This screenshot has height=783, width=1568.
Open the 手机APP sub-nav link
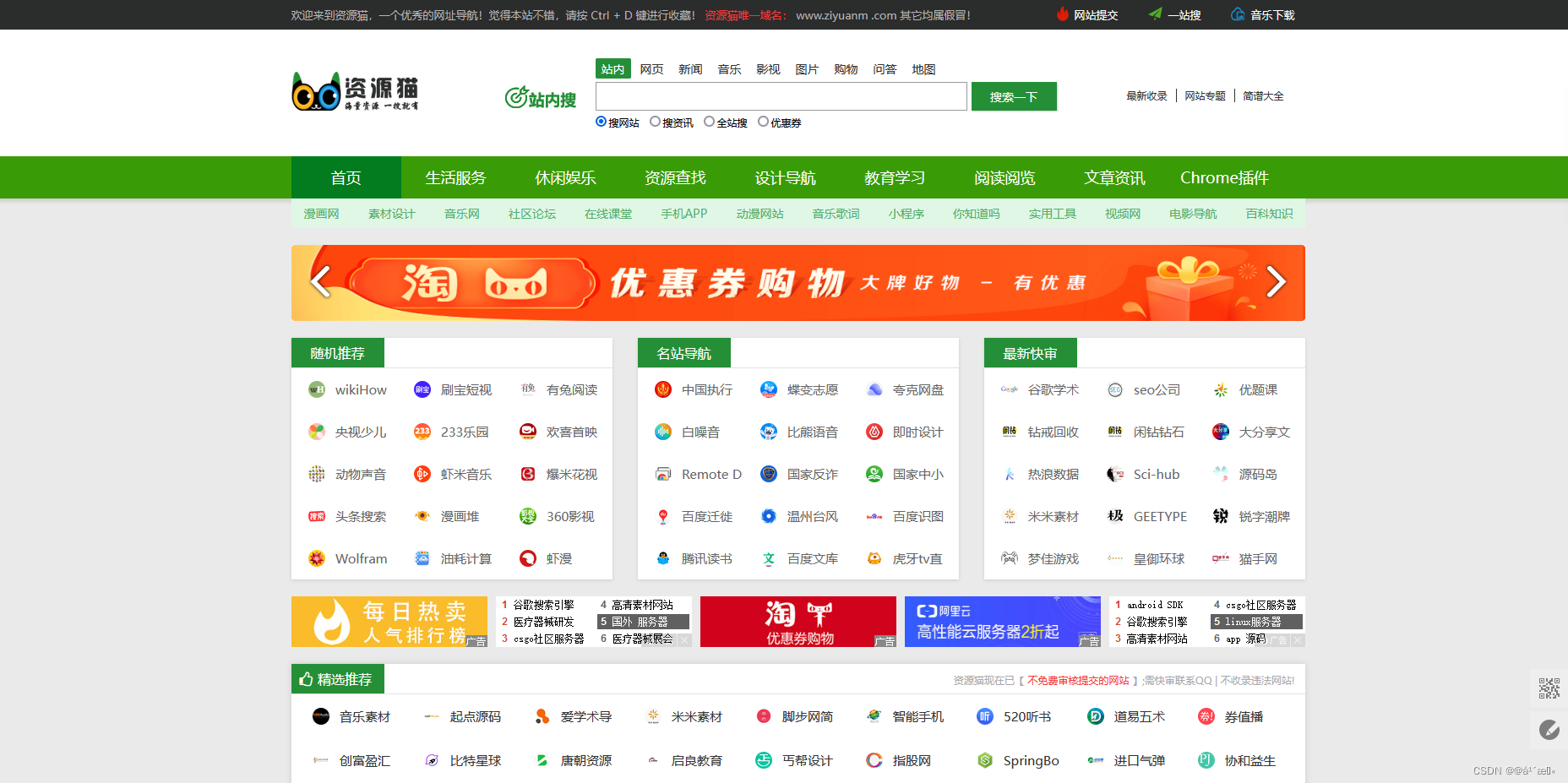(x=684, y=214)
